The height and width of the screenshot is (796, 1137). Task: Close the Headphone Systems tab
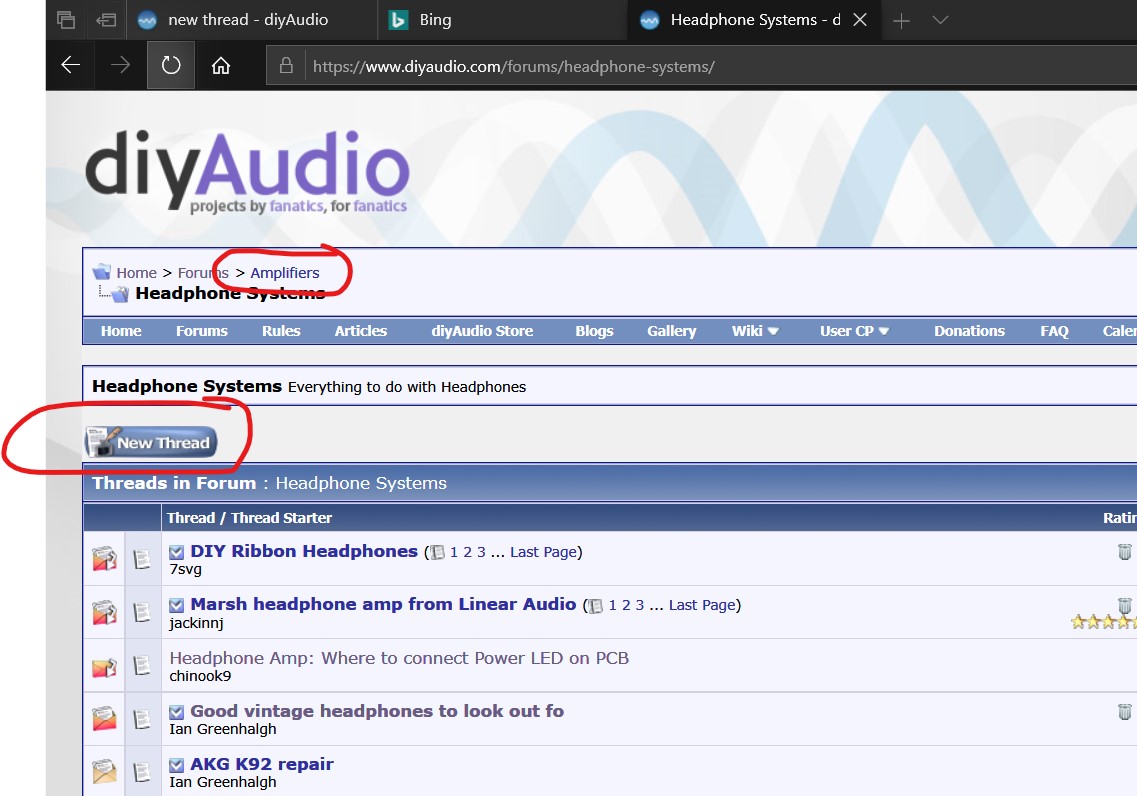860,20
